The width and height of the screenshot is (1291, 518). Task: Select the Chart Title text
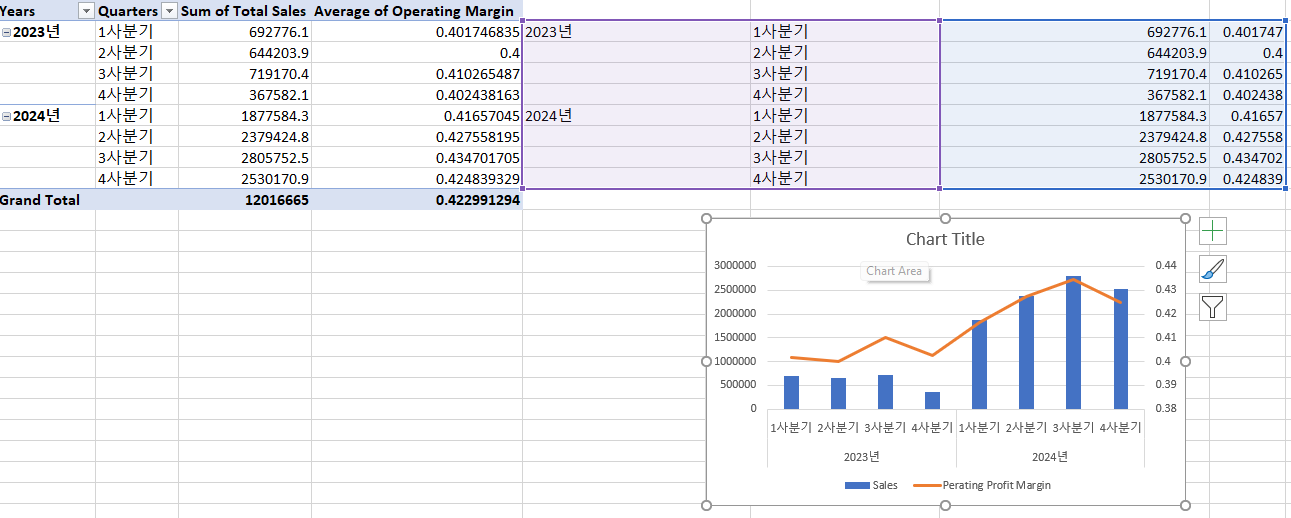point(945,239)
